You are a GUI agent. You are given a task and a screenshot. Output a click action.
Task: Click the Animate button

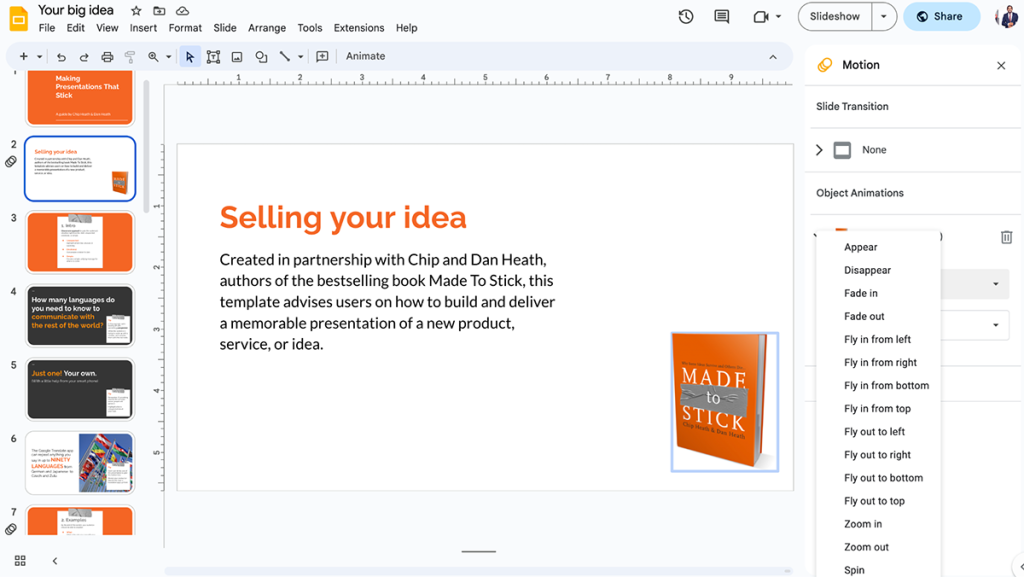coord(365,56)
